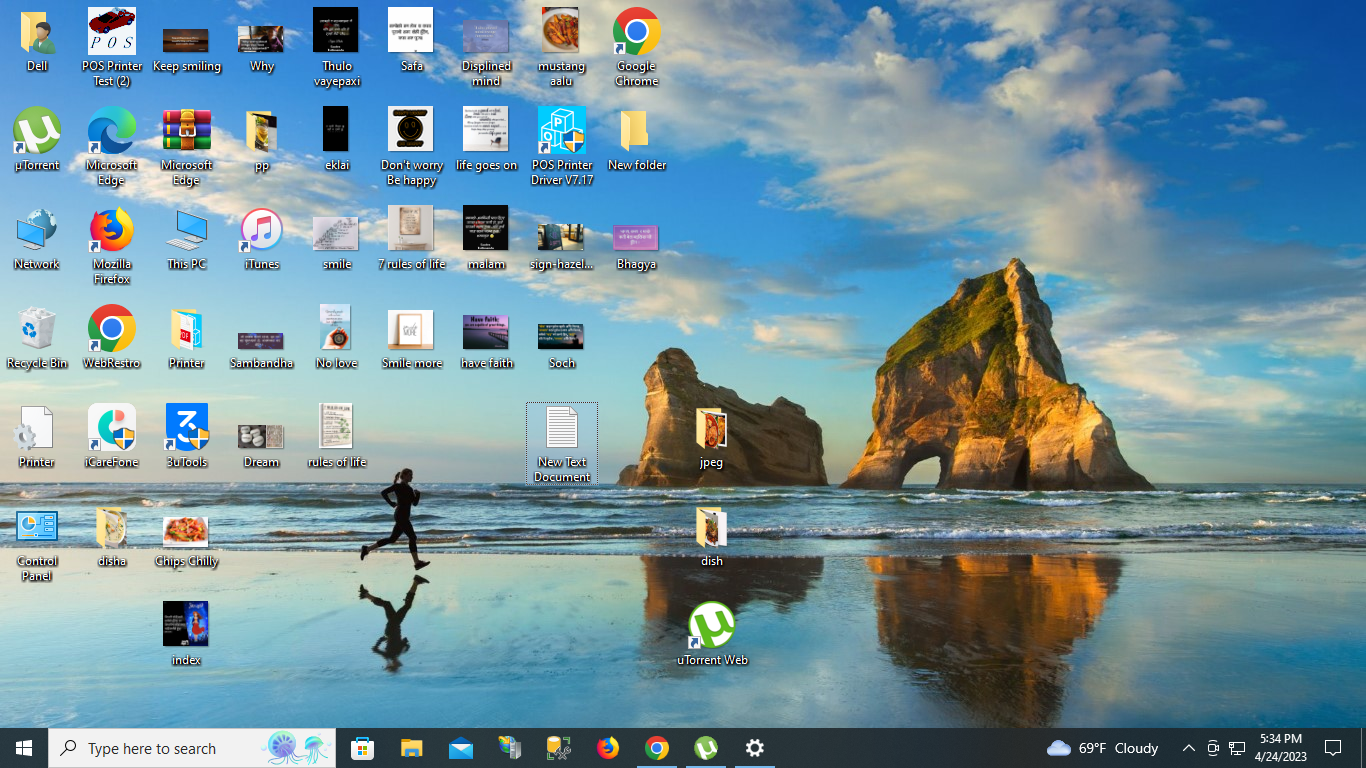Open Settings gear in the taskbar
The height and width of the screenshot is (768, 1366).
755,748
